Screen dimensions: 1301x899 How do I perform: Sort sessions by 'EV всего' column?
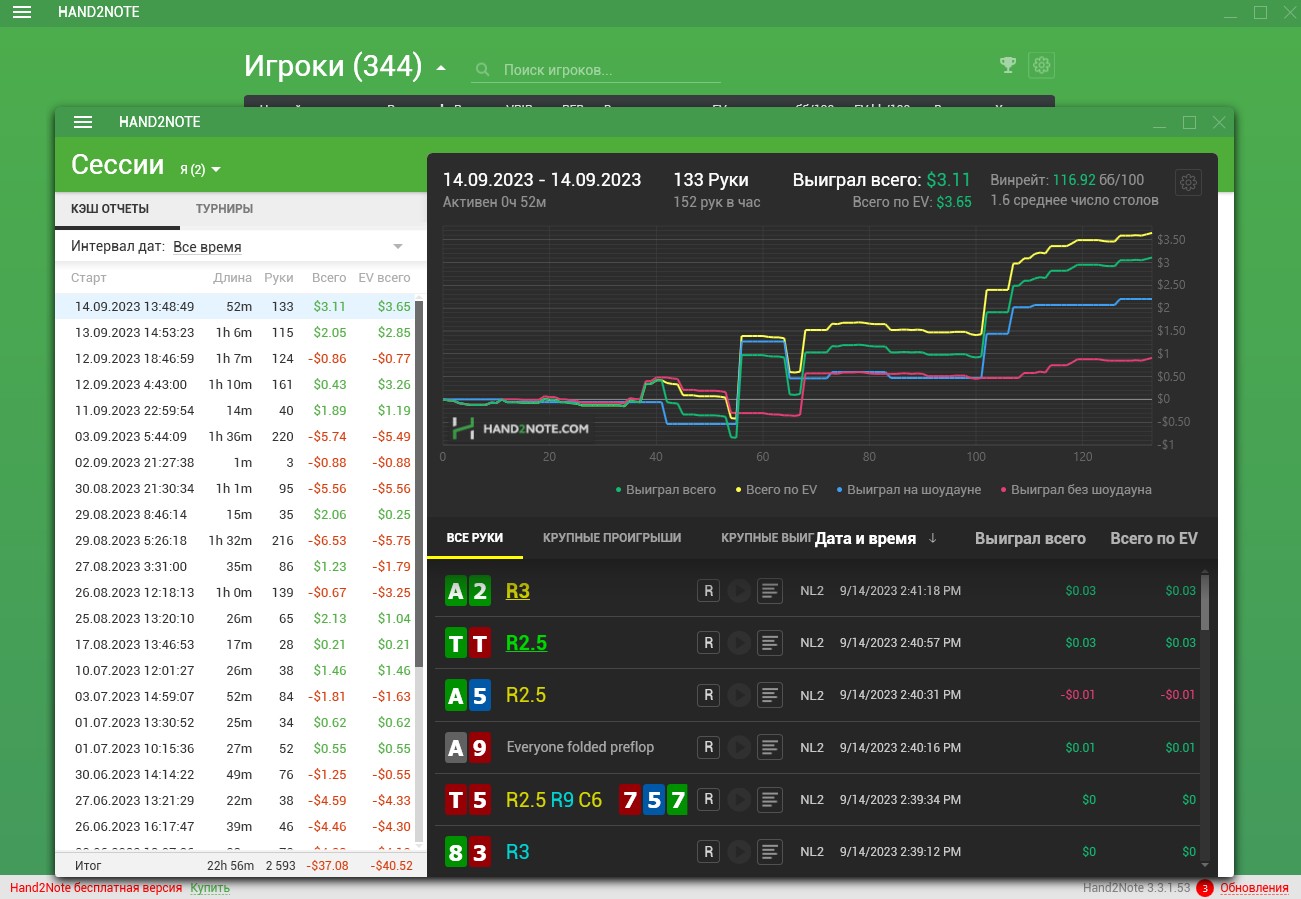coord(384,278)
